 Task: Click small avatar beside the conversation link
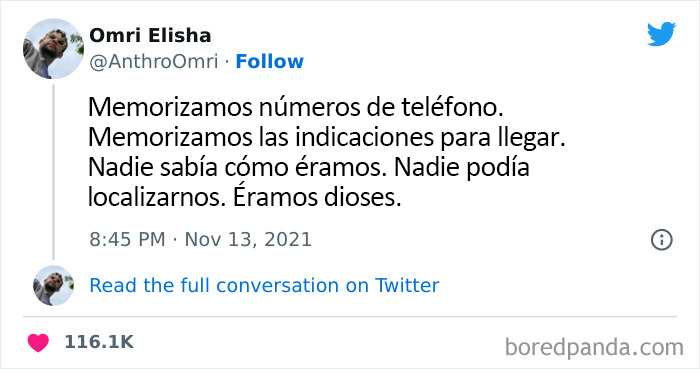(x=54, y=286)
